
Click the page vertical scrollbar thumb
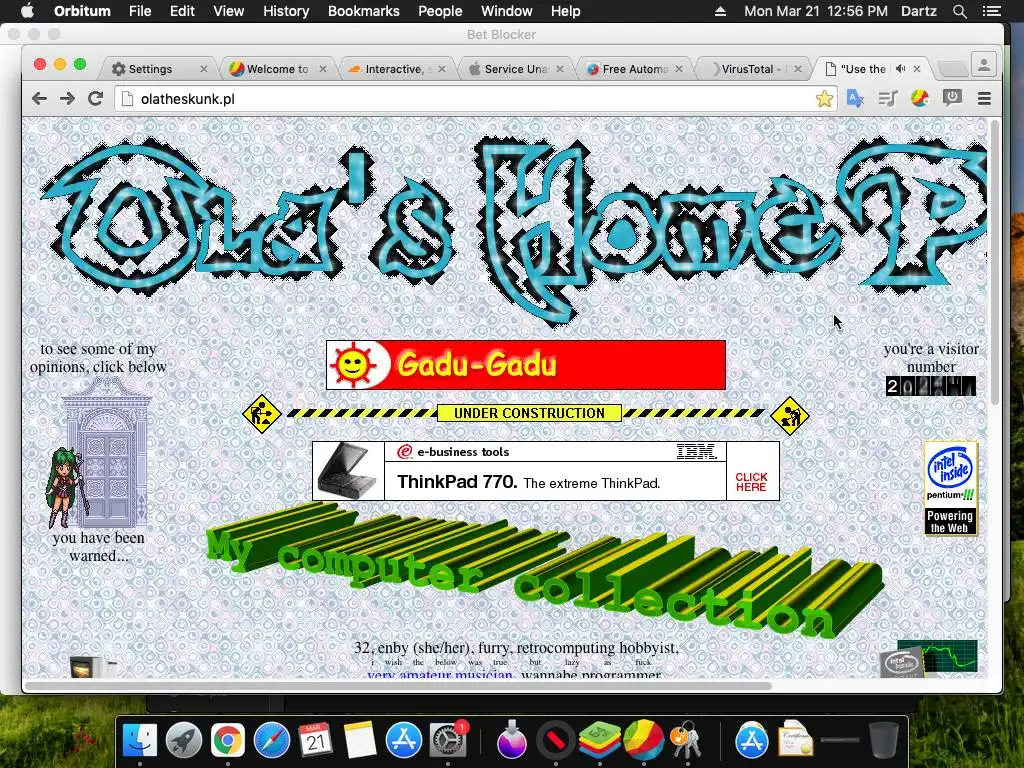pyautogui.click(x=995, y=261)
